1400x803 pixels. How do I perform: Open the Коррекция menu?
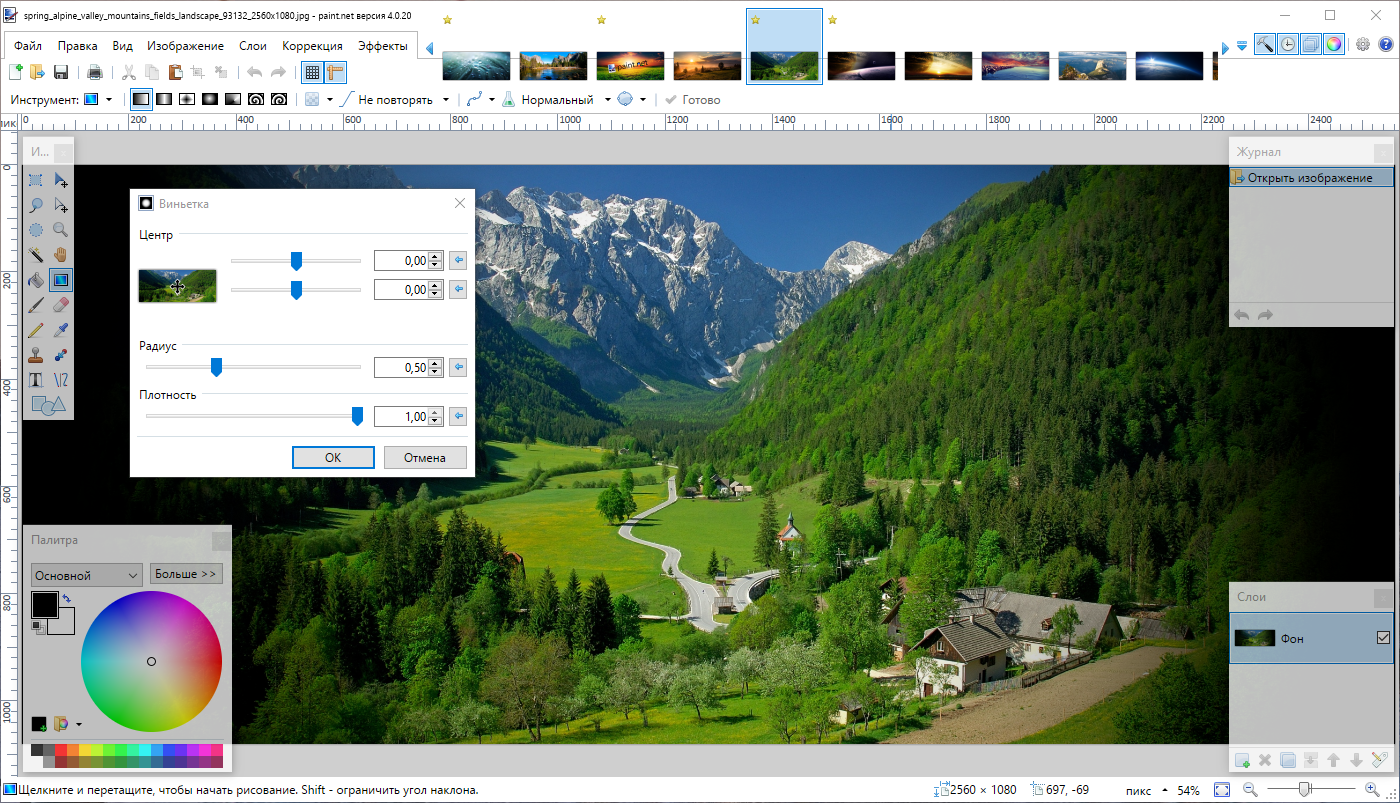tap(312, 46)
